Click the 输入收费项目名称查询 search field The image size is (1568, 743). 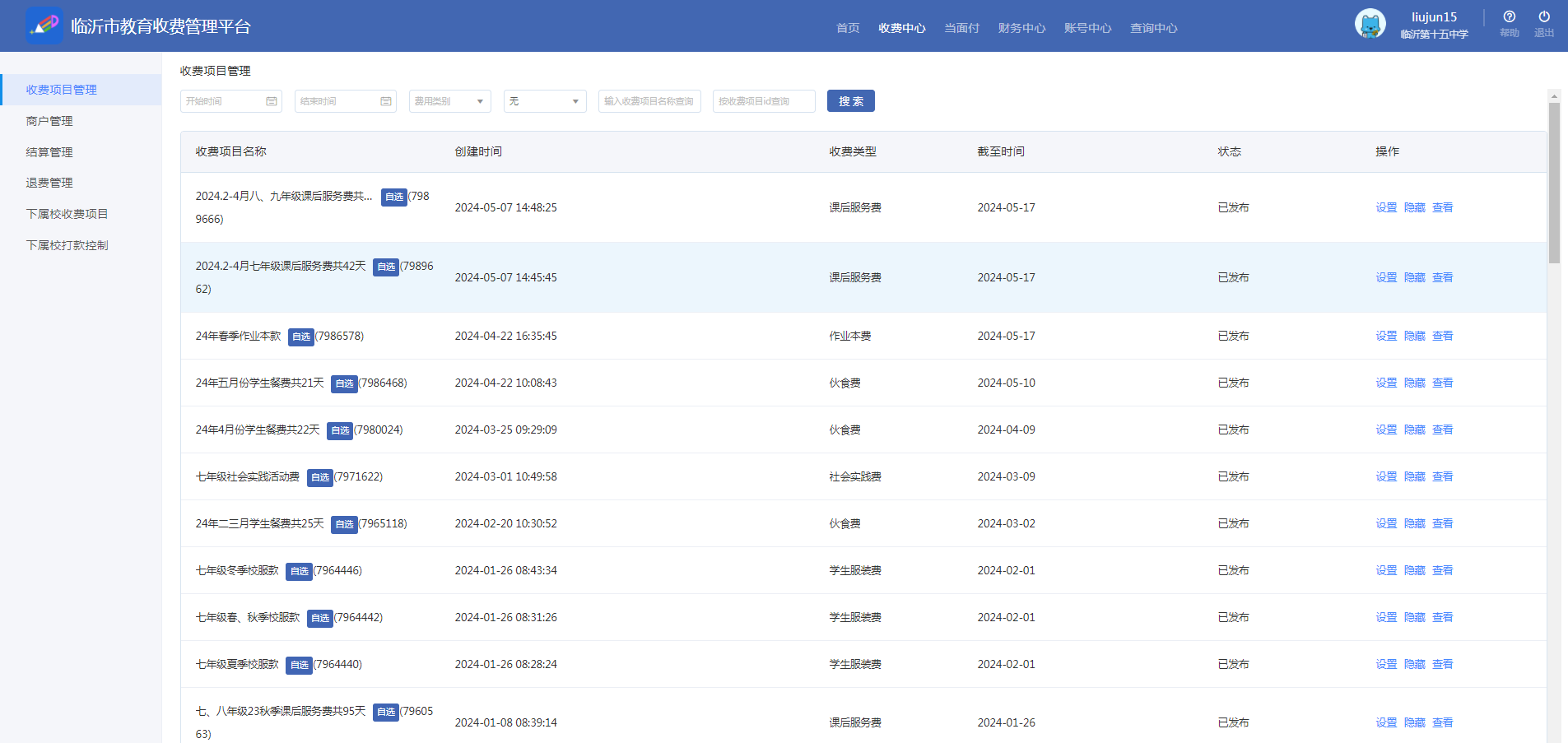pos(649,101)
